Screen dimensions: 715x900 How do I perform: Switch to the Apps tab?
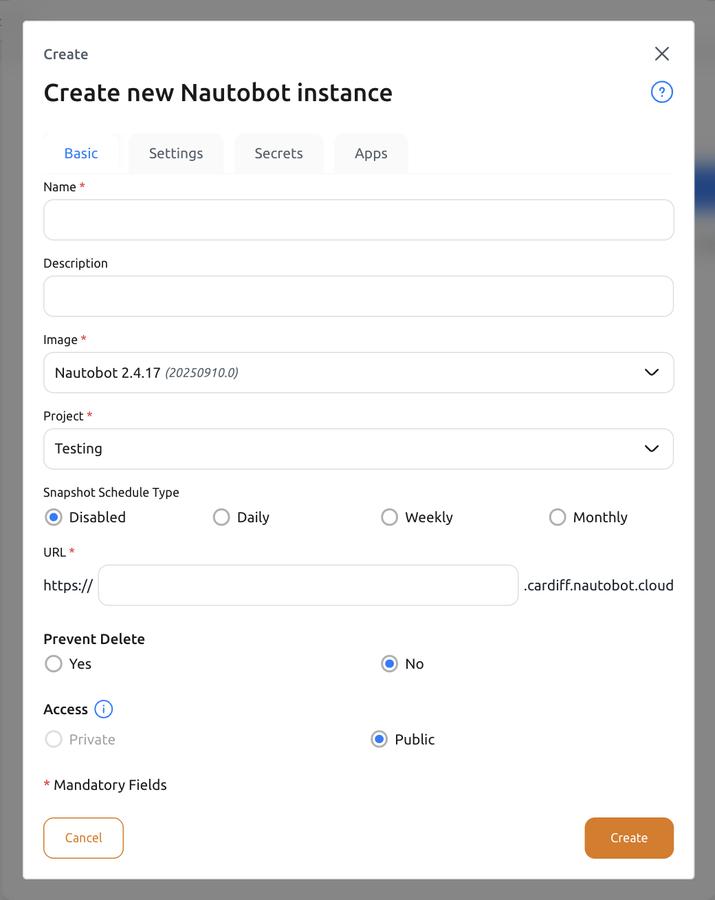370,153
